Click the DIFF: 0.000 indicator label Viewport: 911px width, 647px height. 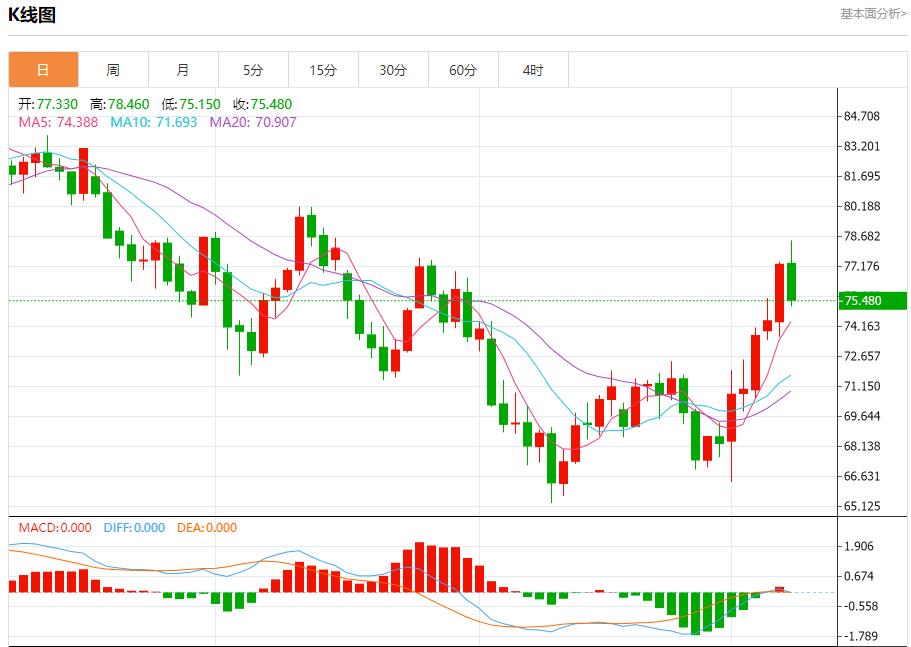[x=134, y=528]
